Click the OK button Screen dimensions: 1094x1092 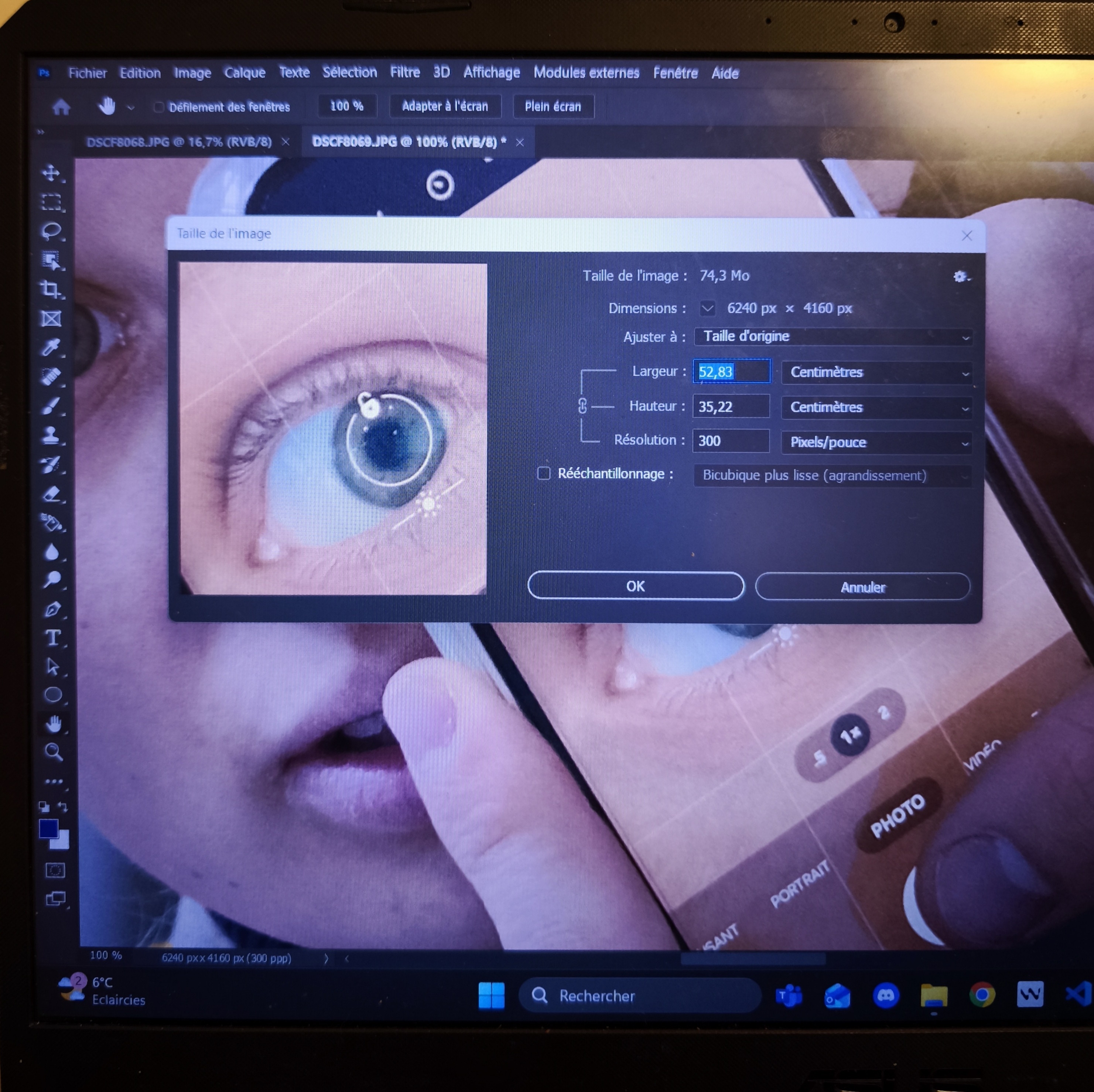635,586
